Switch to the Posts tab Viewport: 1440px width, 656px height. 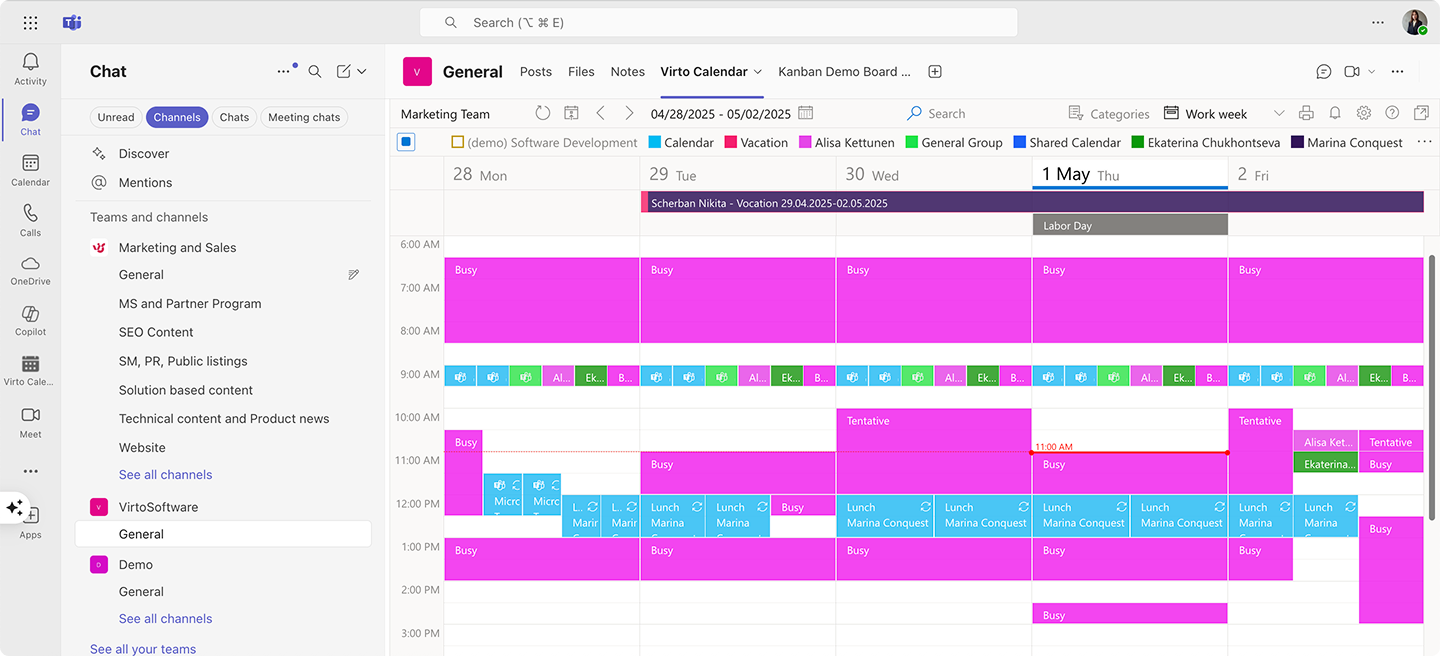click(536, 72)
